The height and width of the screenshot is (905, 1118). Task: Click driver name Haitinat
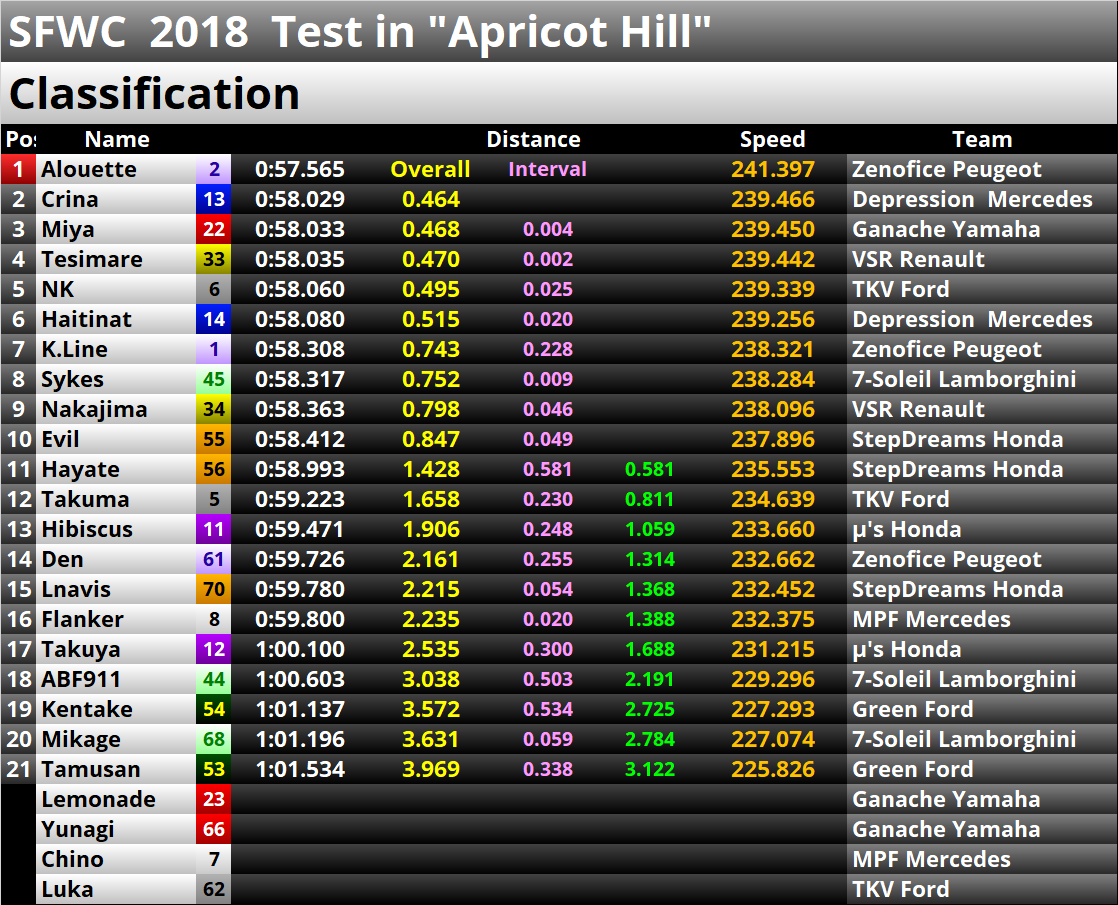(86, 319)
